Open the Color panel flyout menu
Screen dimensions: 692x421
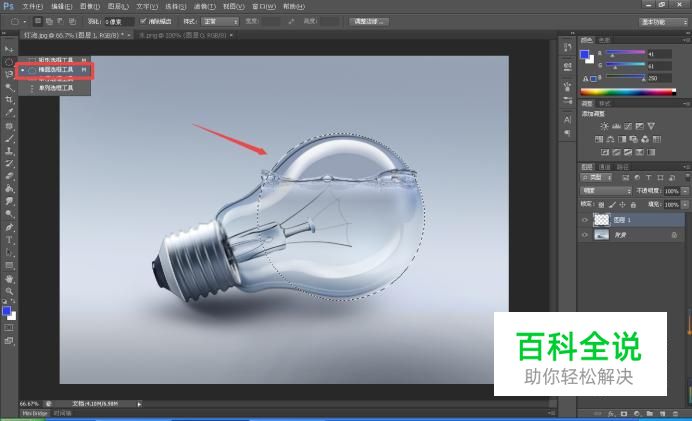[x=687, y=40]
